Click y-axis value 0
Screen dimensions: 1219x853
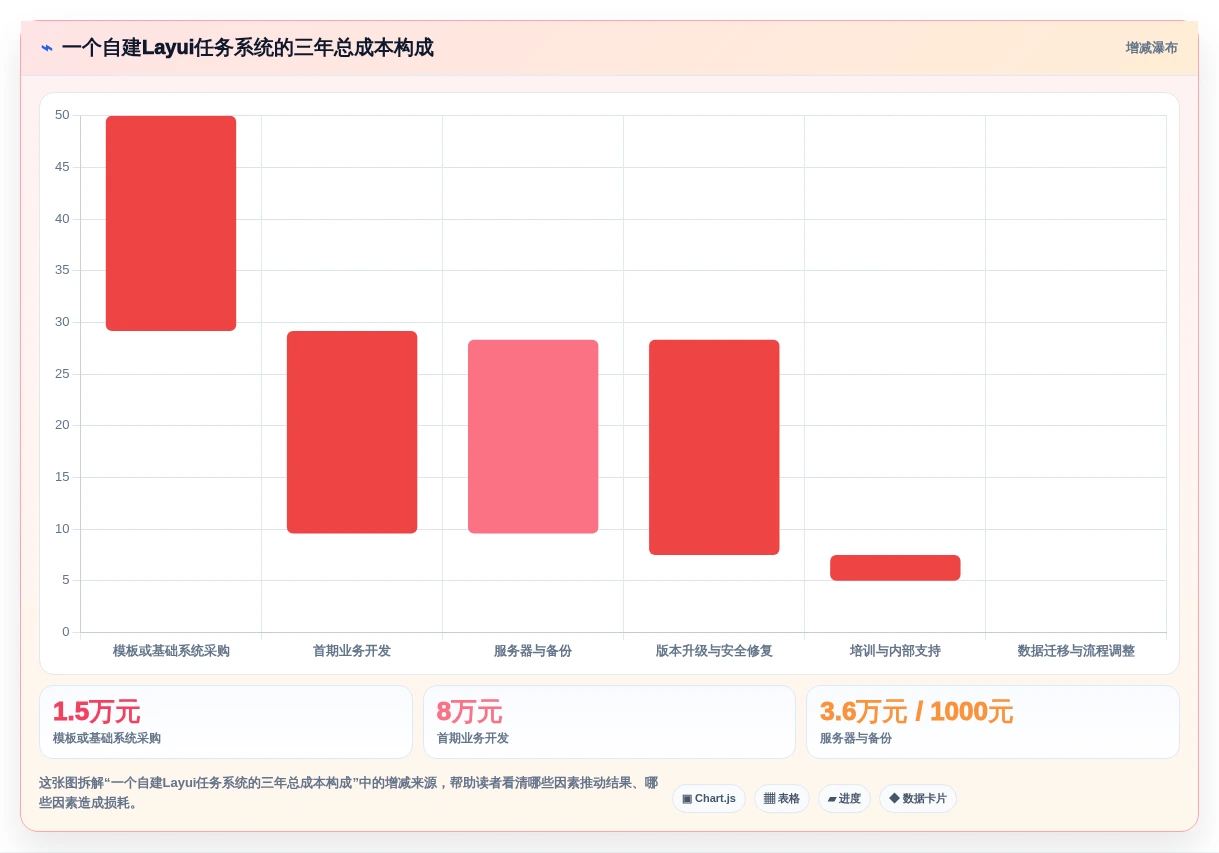(x=66, y=632)
